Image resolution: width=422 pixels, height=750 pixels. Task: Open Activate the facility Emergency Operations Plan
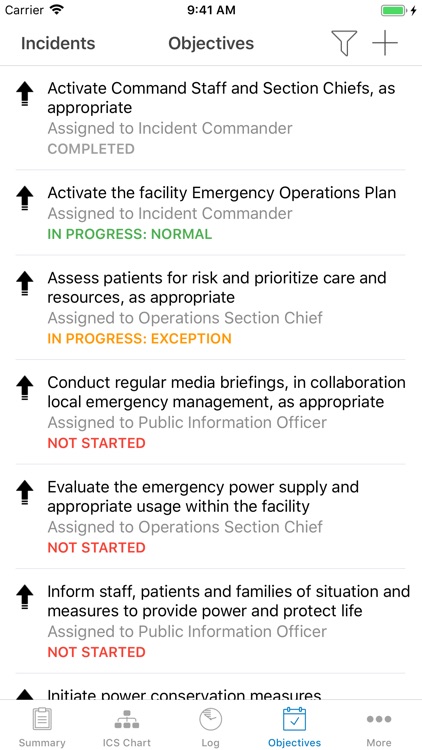211,212
